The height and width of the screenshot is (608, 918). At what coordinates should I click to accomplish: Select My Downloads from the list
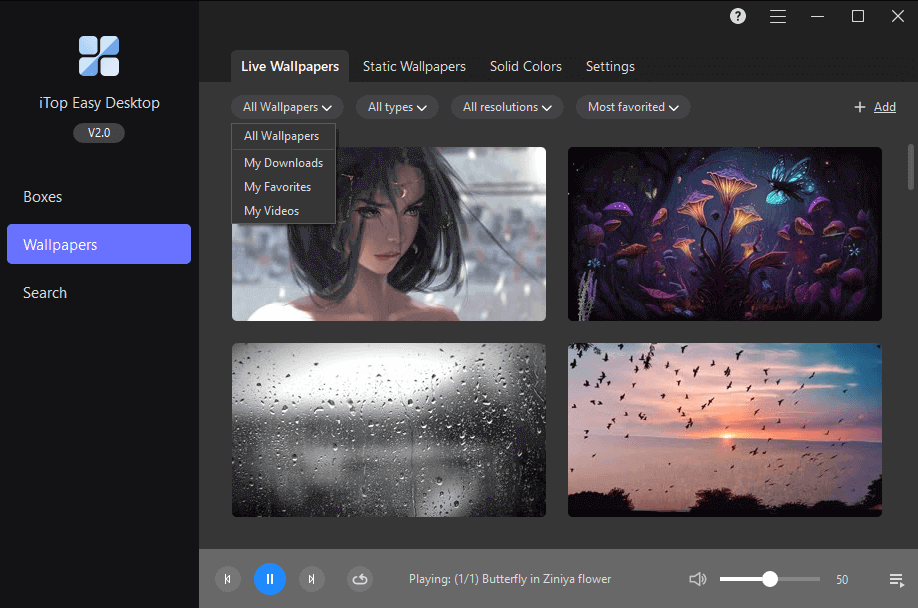283,163
